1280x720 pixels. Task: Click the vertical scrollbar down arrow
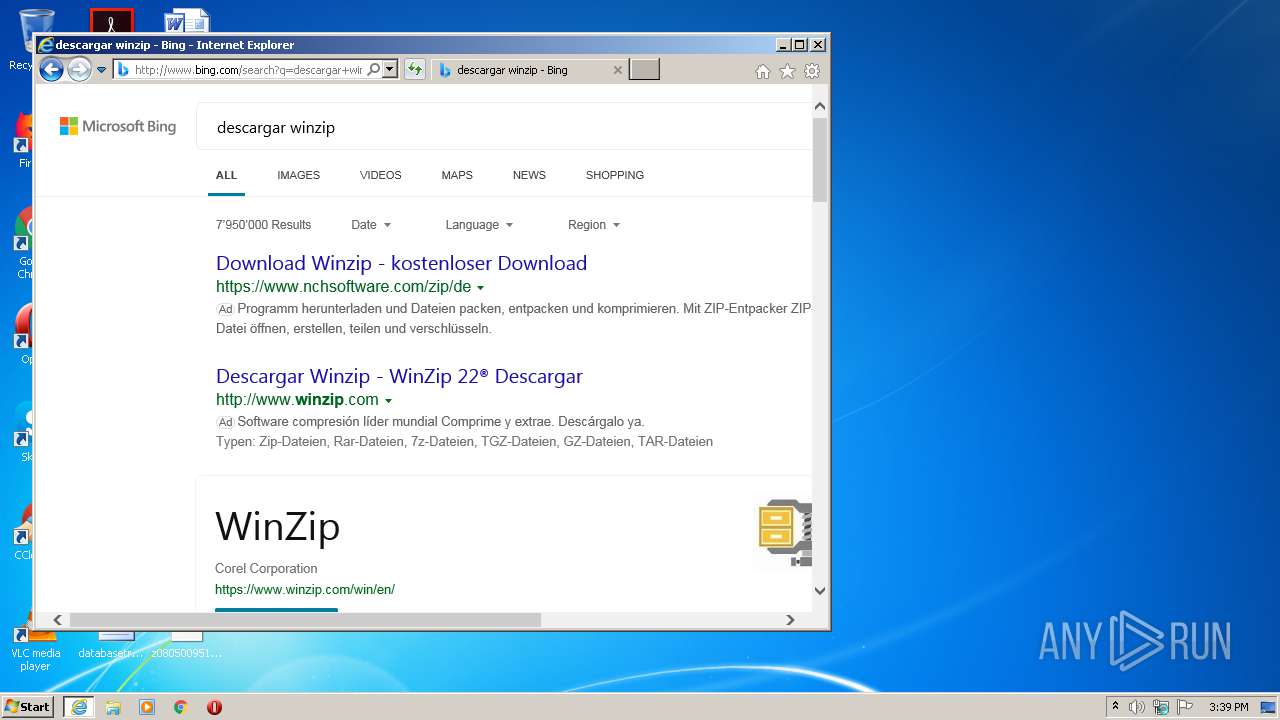coord(820,590)
